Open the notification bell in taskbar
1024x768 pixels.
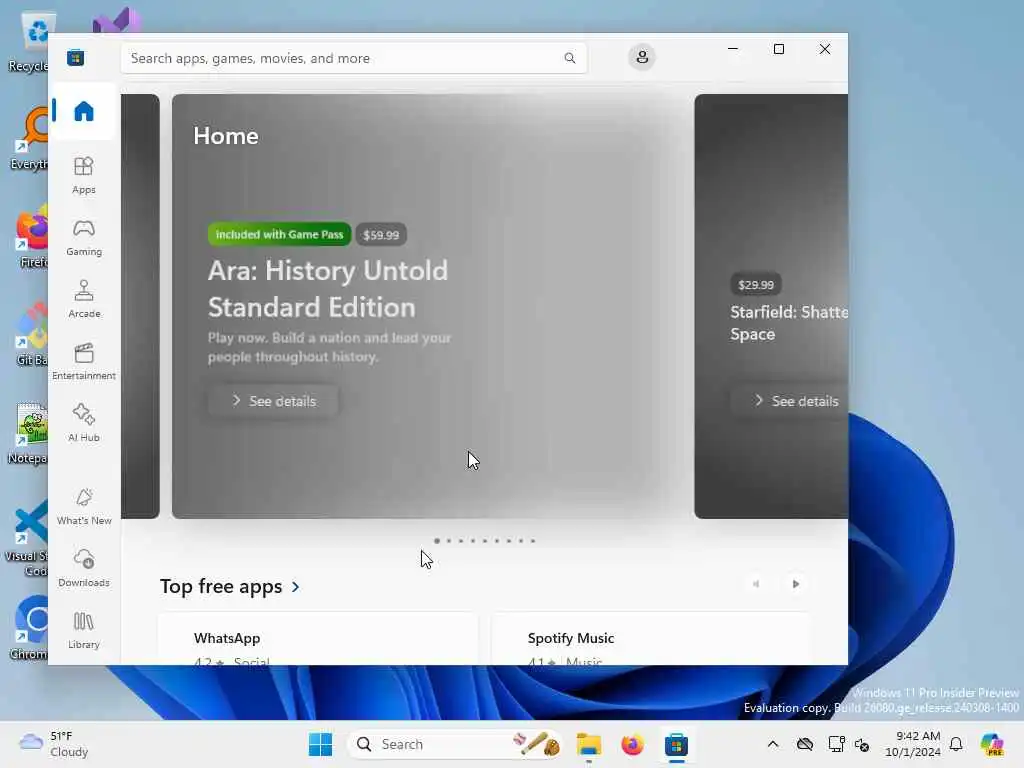956,744
